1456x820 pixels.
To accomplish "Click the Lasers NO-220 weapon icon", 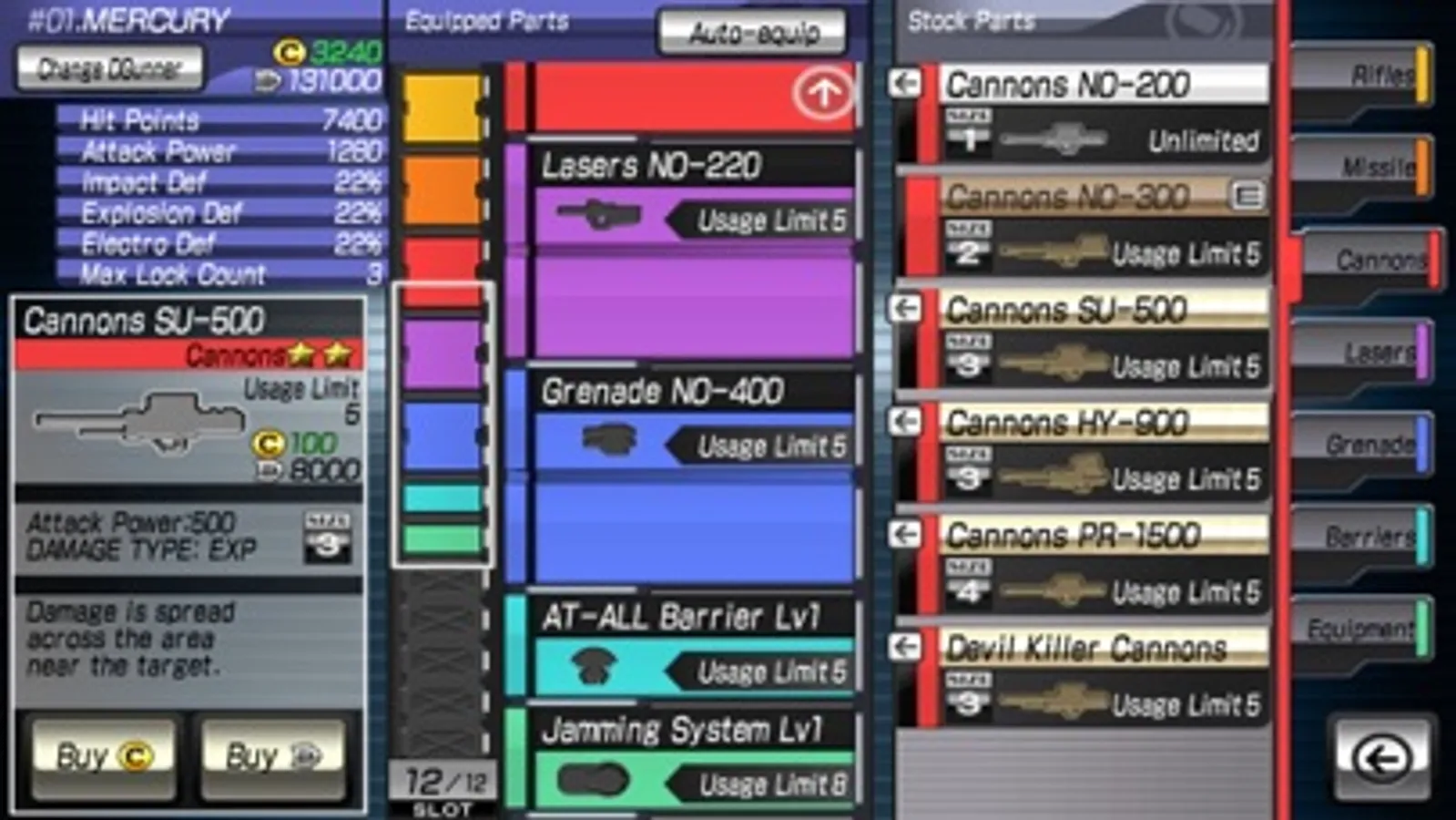I will point(598,215).
